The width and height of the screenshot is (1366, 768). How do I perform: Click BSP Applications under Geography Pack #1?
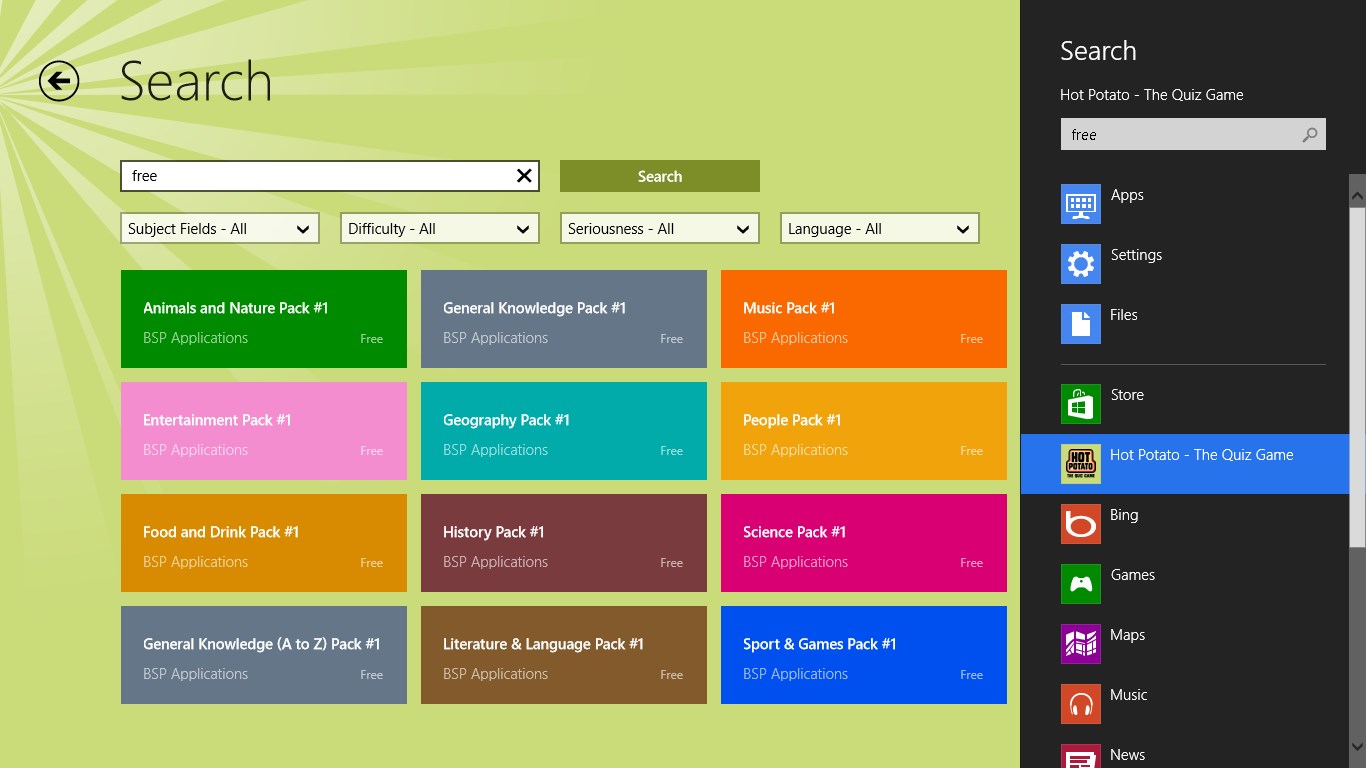point(495,450)
